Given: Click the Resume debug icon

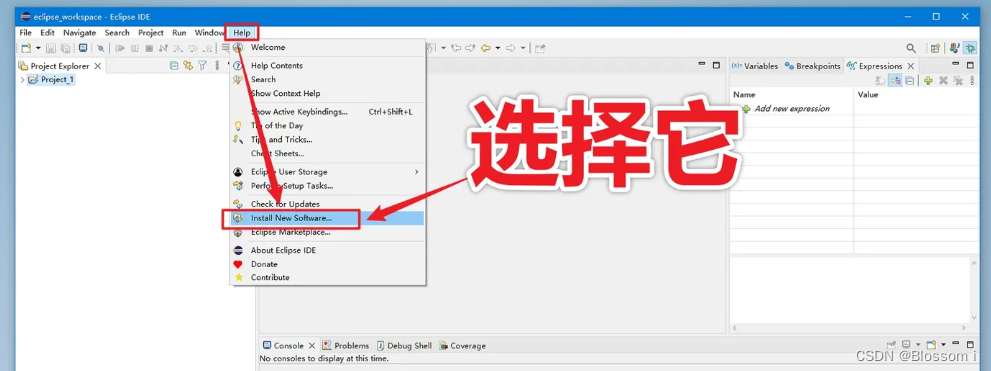Looking at the screenshot, I should point(119,48).
